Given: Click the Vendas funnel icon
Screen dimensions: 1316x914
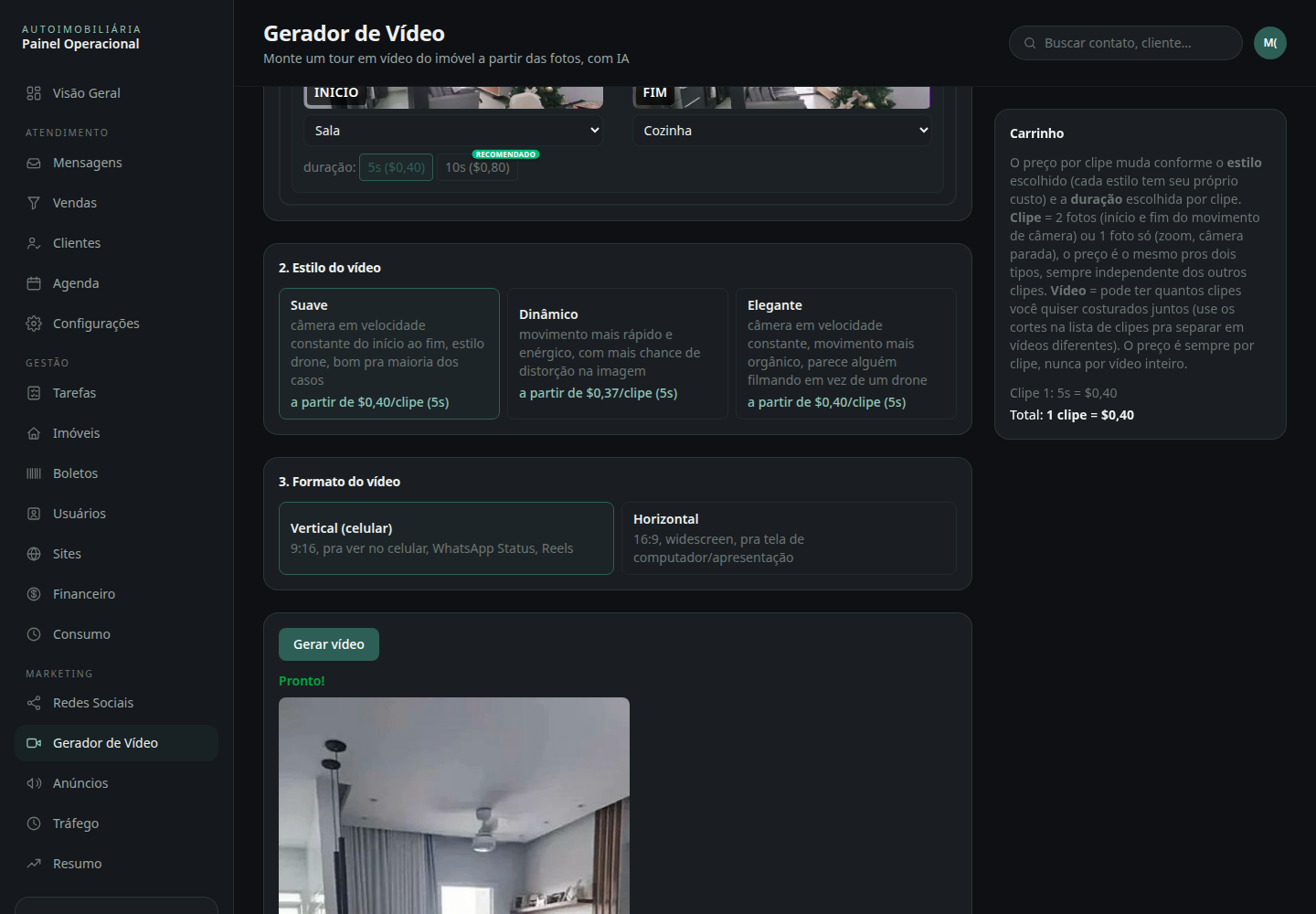Looking at the screenshot, I should tap(34, 203).
